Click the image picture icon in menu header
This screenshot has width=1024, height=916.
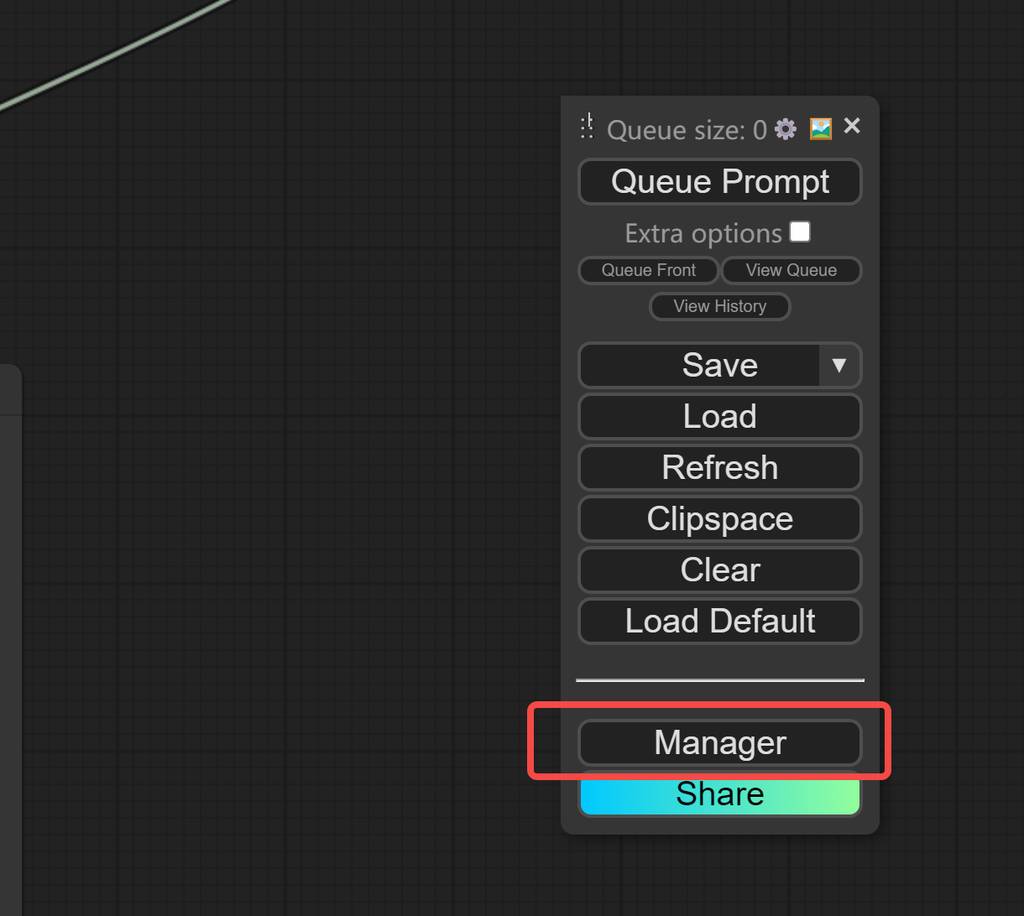pos(820,129)
